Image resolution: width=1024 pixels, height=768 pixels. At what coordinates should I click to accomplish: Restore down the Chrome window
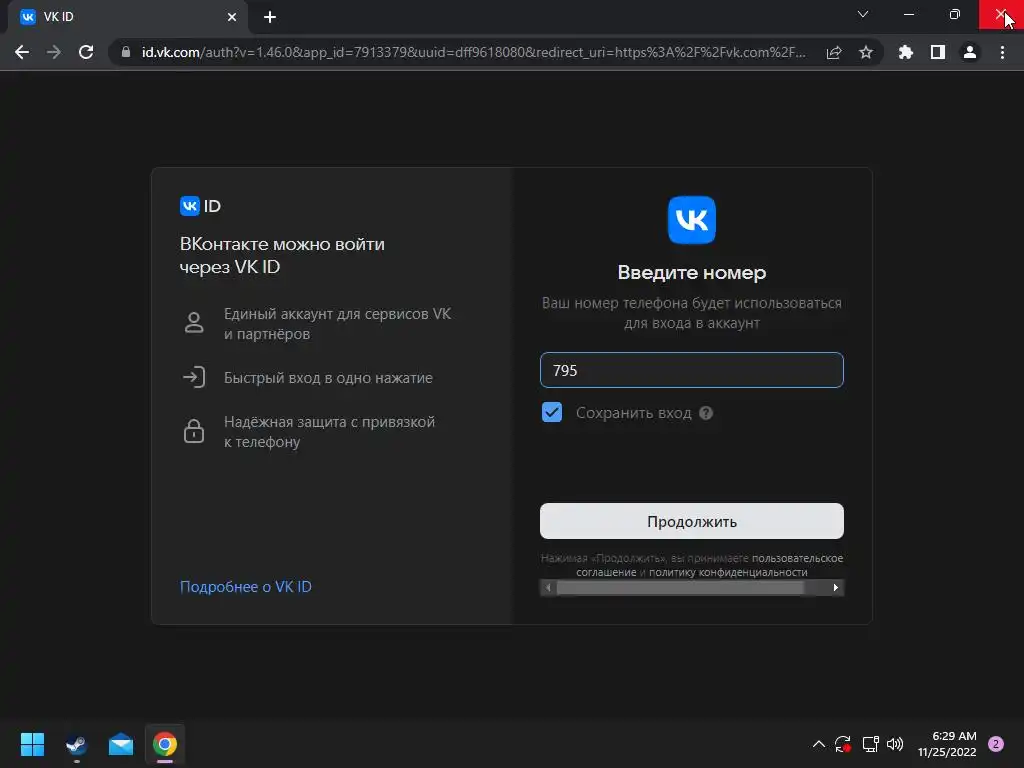coord(955,14)
